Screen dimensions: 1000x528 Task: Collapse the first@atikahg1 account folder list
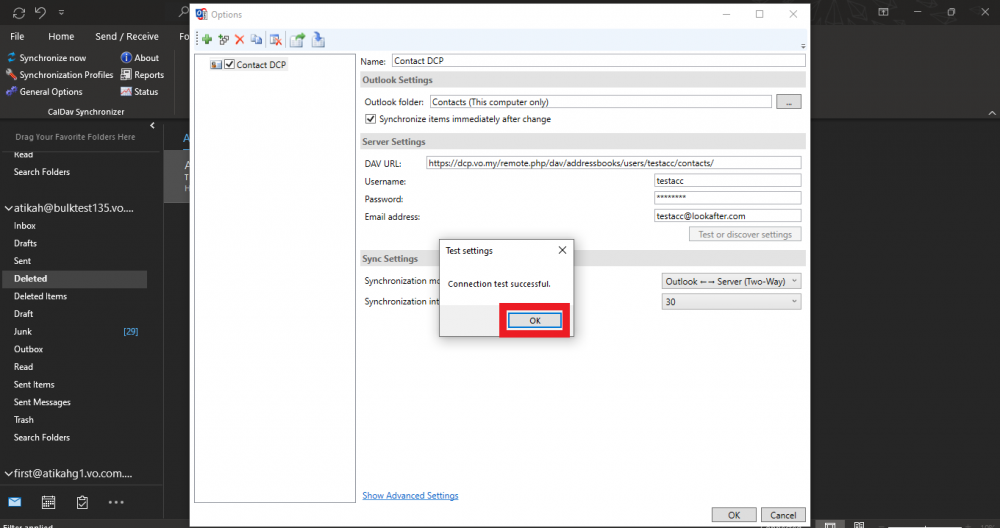coord(7,473)
